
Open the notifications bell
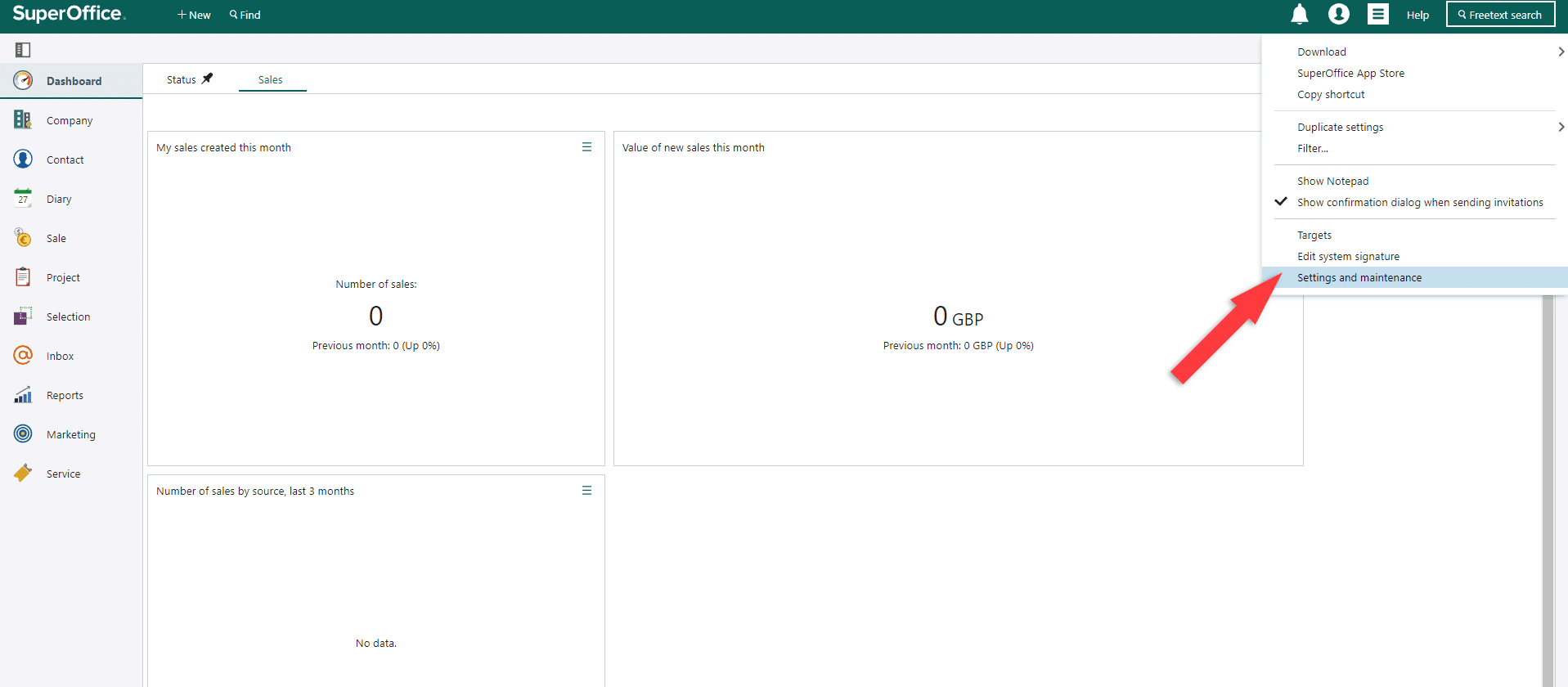(1299, 15)
